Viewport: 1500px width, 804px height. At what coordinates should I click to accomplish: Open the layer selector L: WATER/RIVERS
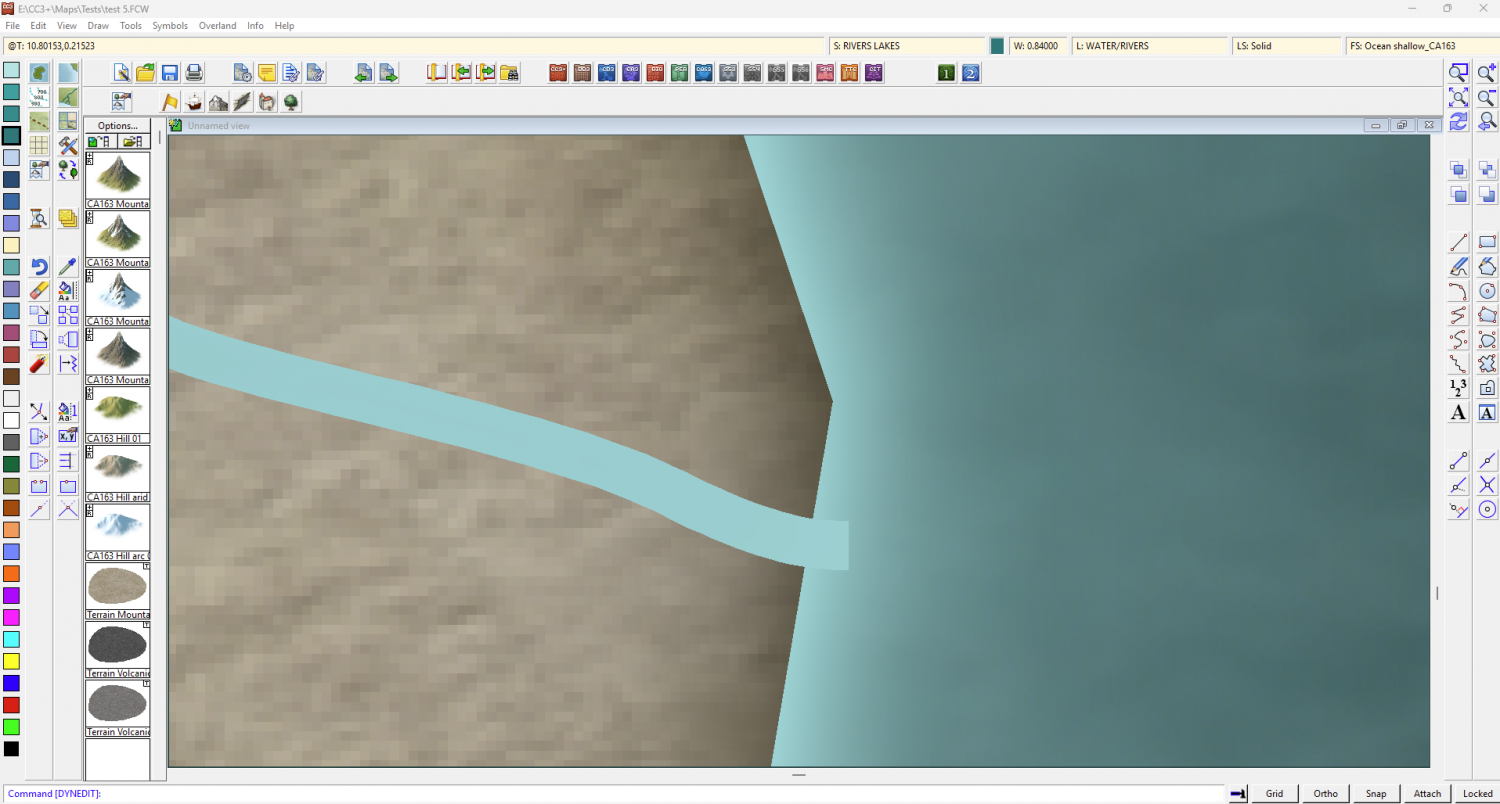(x=1150, y=46)
